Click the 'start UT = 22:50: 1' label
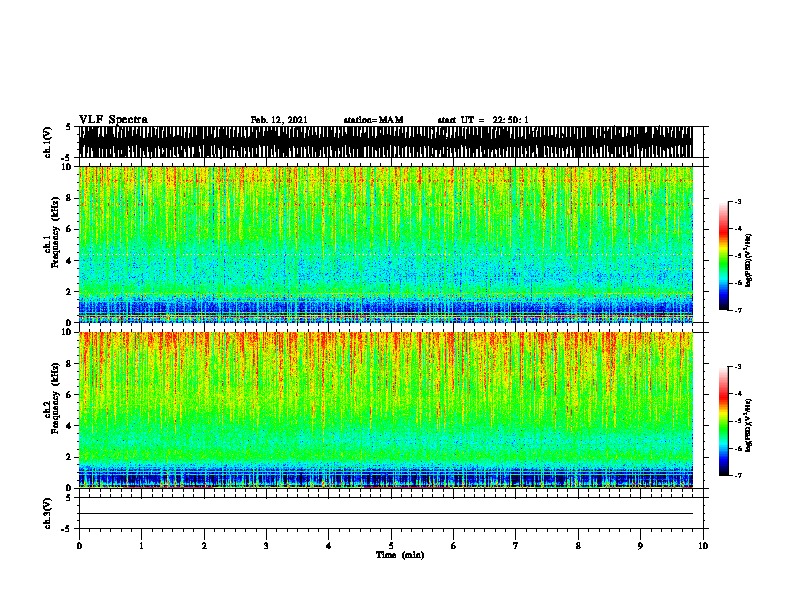This screenshot has width=792, height=612. [483, 120]
